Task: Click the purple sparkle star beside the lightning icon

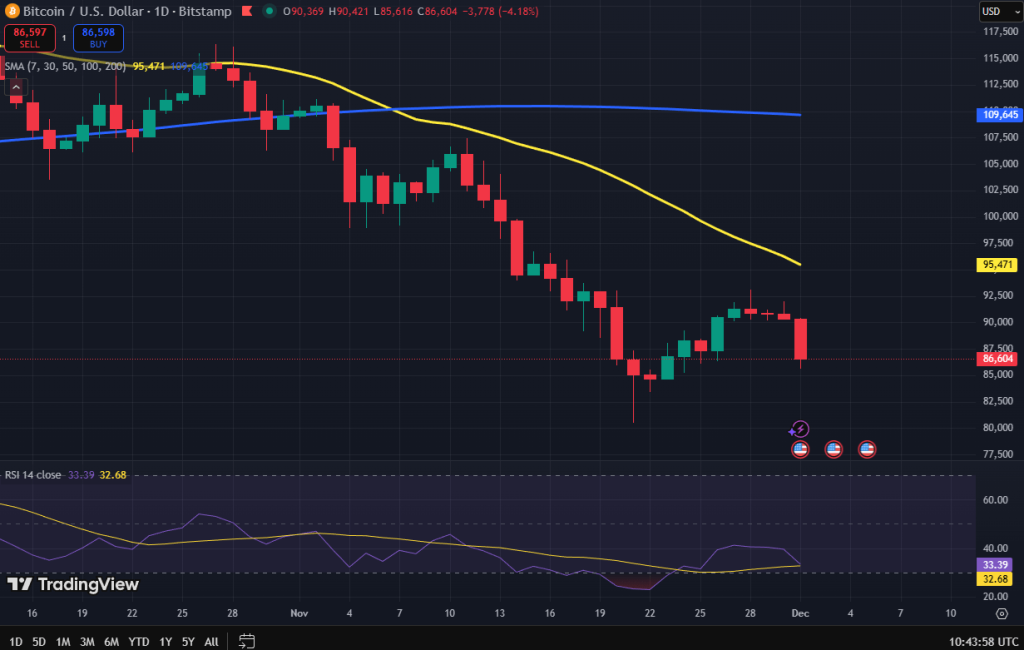Action: pyautogui.click(x=791, y=432)
